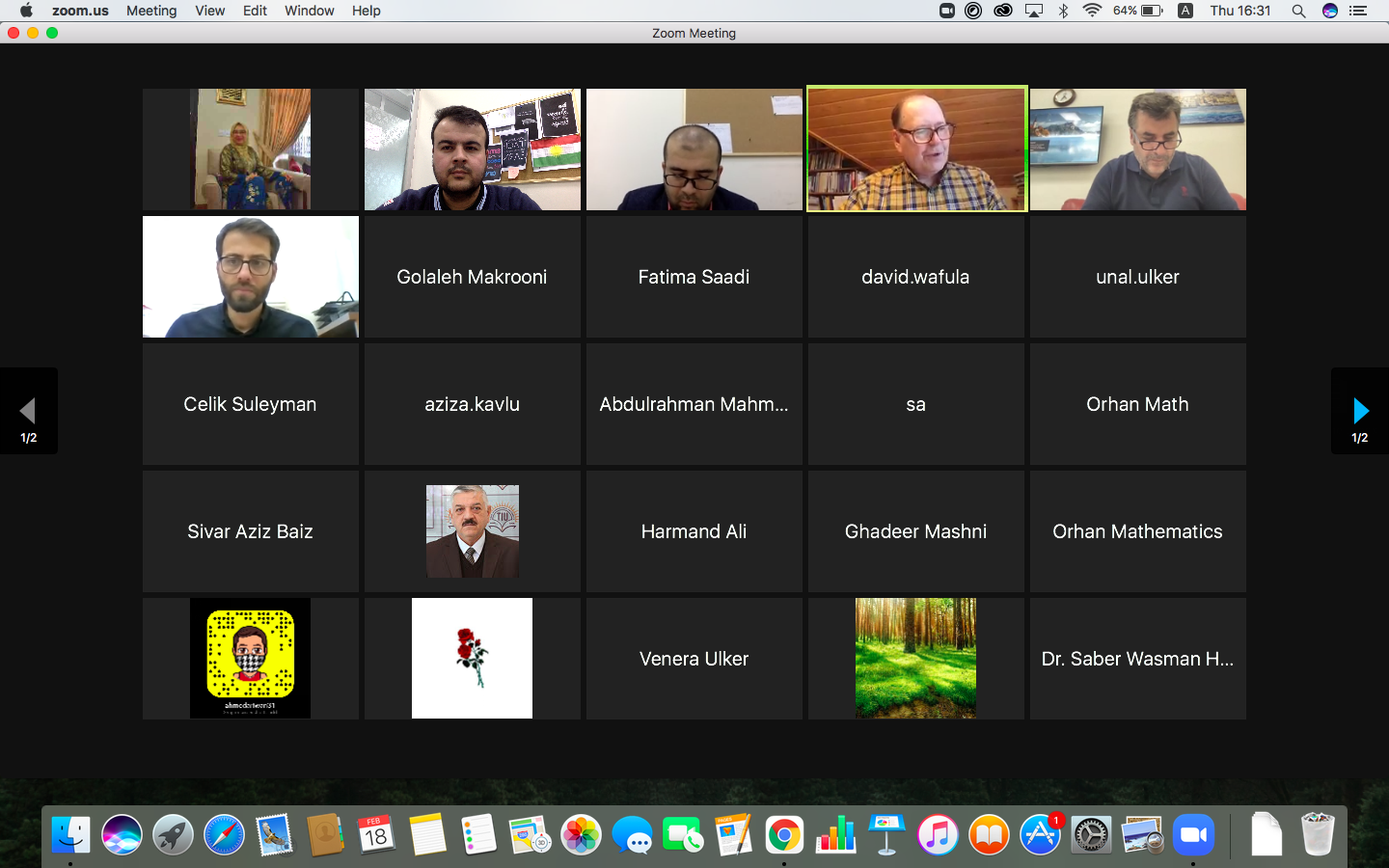Open the Wi-Fi status menu
This screenshot has width=1389, height=868.
(x=1092, y=11)
